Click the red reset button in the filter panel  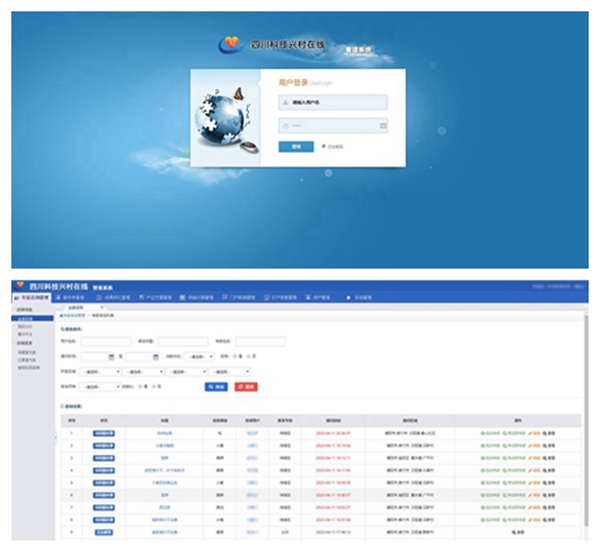(247, 386)
